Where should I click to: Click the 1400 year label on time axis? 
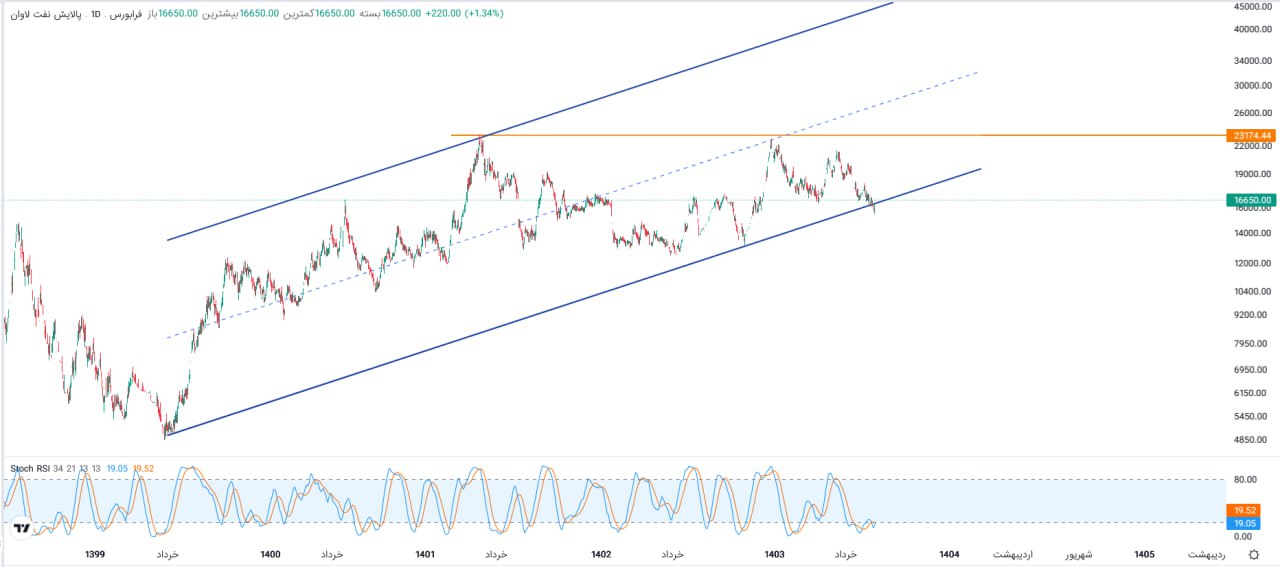(270, 554)
